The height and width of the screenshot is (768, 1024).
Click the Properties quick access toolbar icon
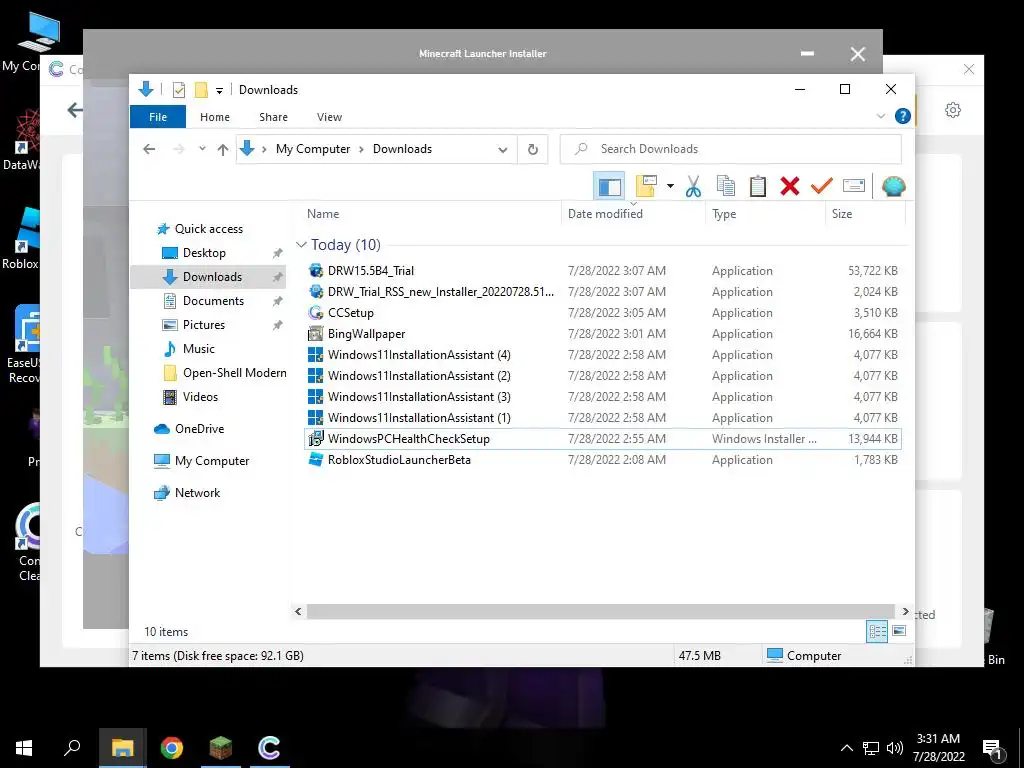coord(178,89)
